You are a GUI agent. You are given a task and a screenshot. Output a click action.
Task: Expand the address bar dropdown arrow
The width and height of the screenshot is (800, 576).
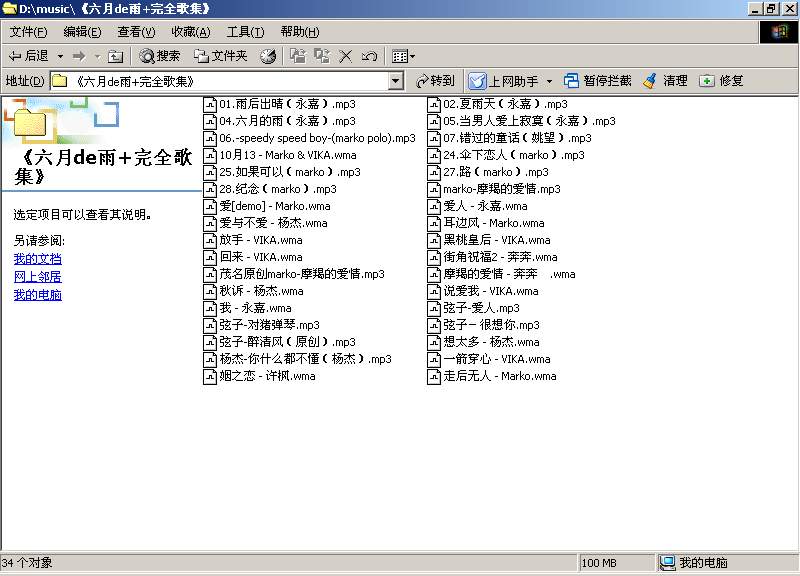395,81
